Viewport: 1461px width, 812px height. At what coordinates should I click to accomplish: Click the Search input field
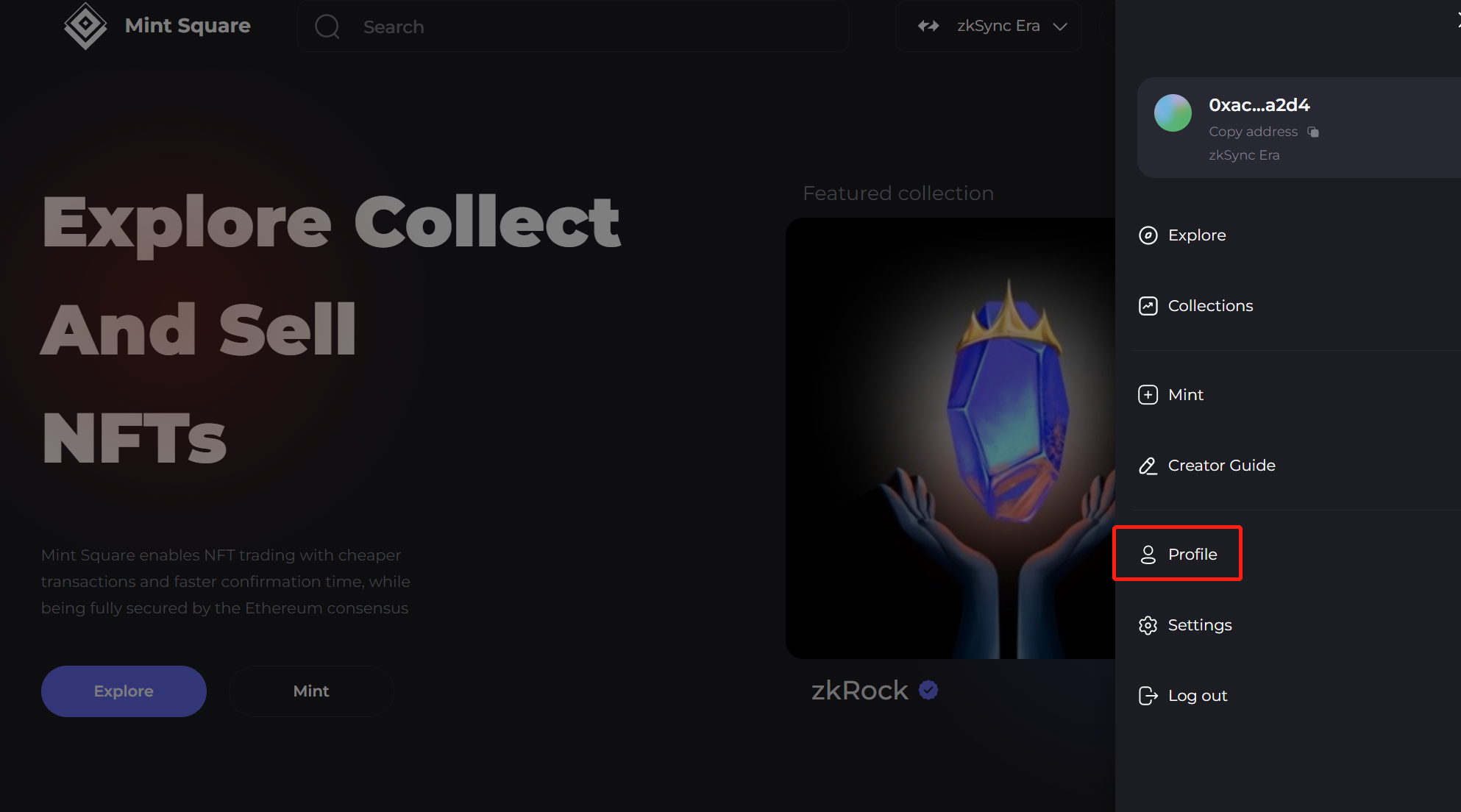tap(573, 26)
